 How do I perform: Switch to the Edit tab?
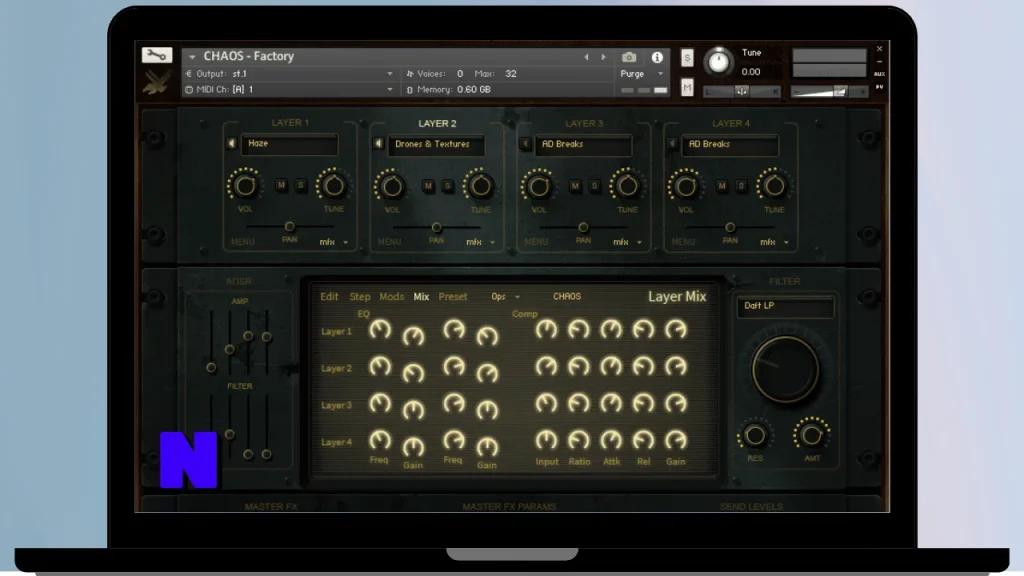click(329, 296)
